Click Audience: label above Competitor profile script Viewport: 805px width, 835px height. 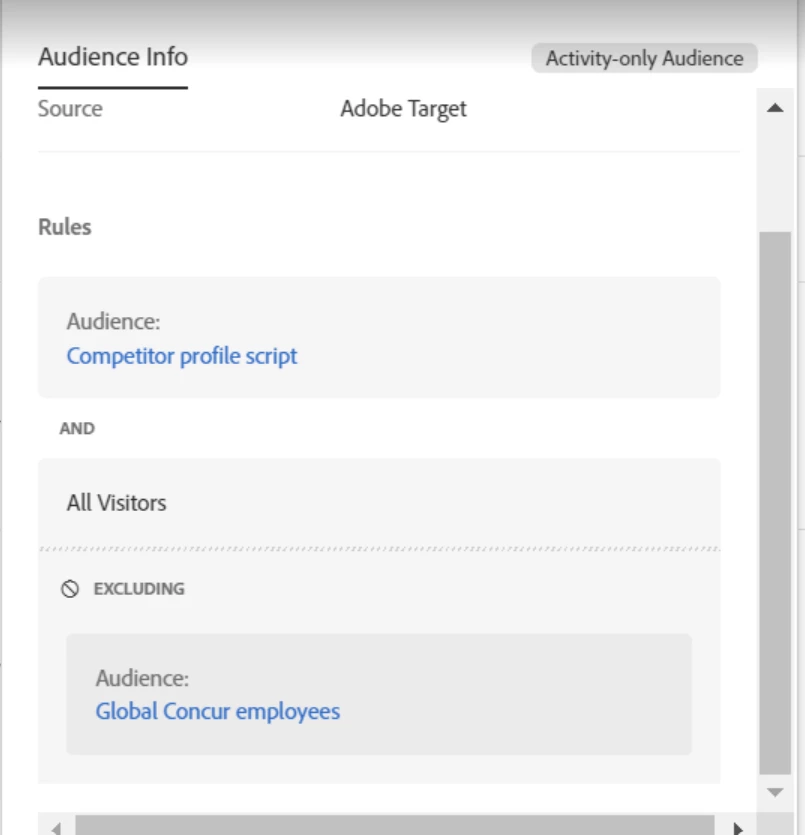click(113, 322)
